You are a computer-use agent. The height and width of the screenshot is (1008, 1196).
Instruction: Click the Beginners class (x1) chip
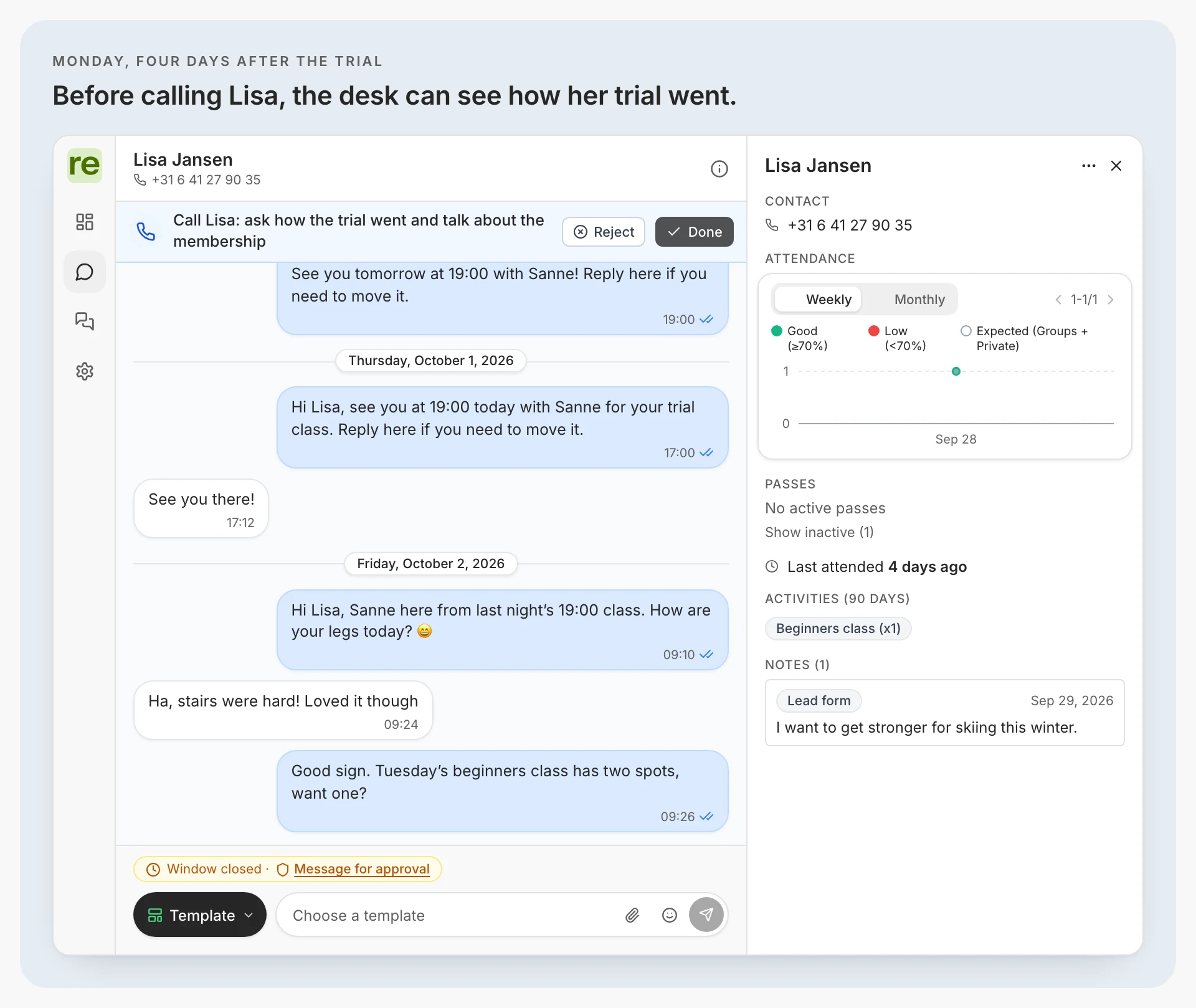point(838,629)
